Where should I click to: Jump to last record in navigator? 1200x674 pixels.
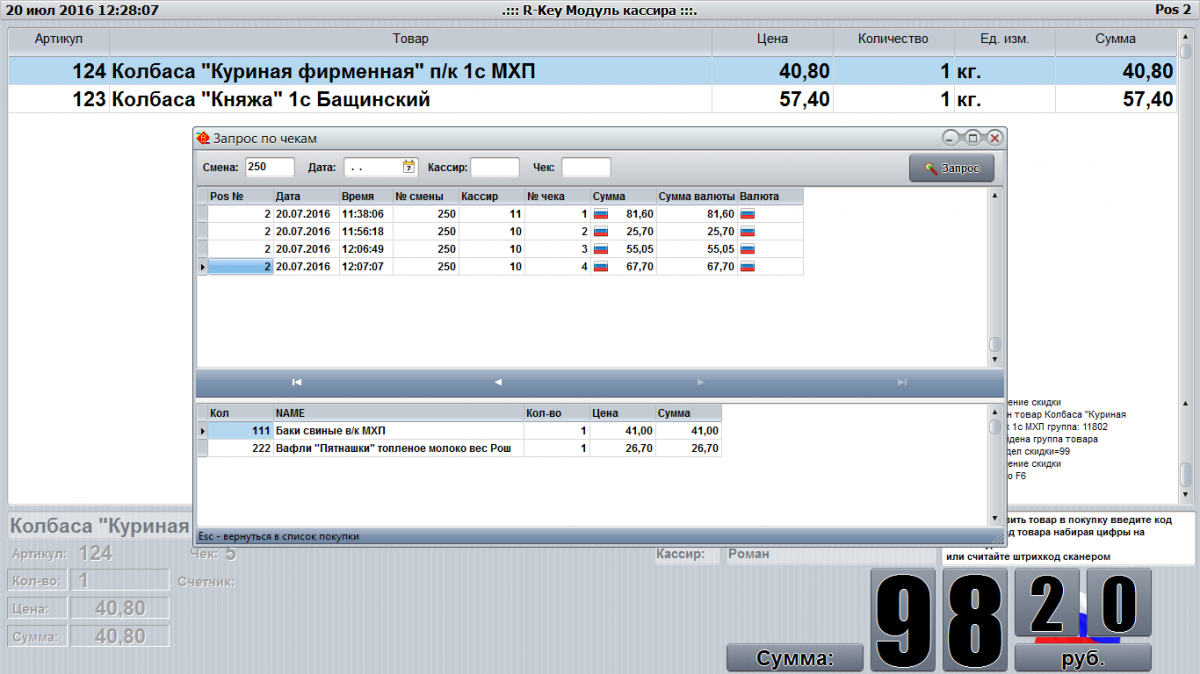902,382
